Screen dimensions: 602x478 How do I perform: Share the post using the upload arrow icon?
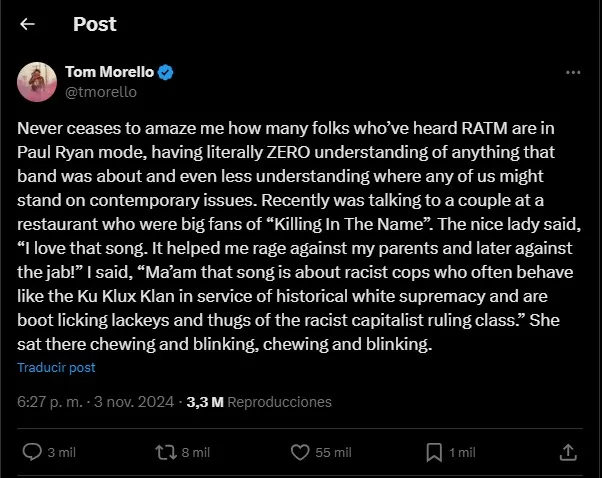coord(567,452)
